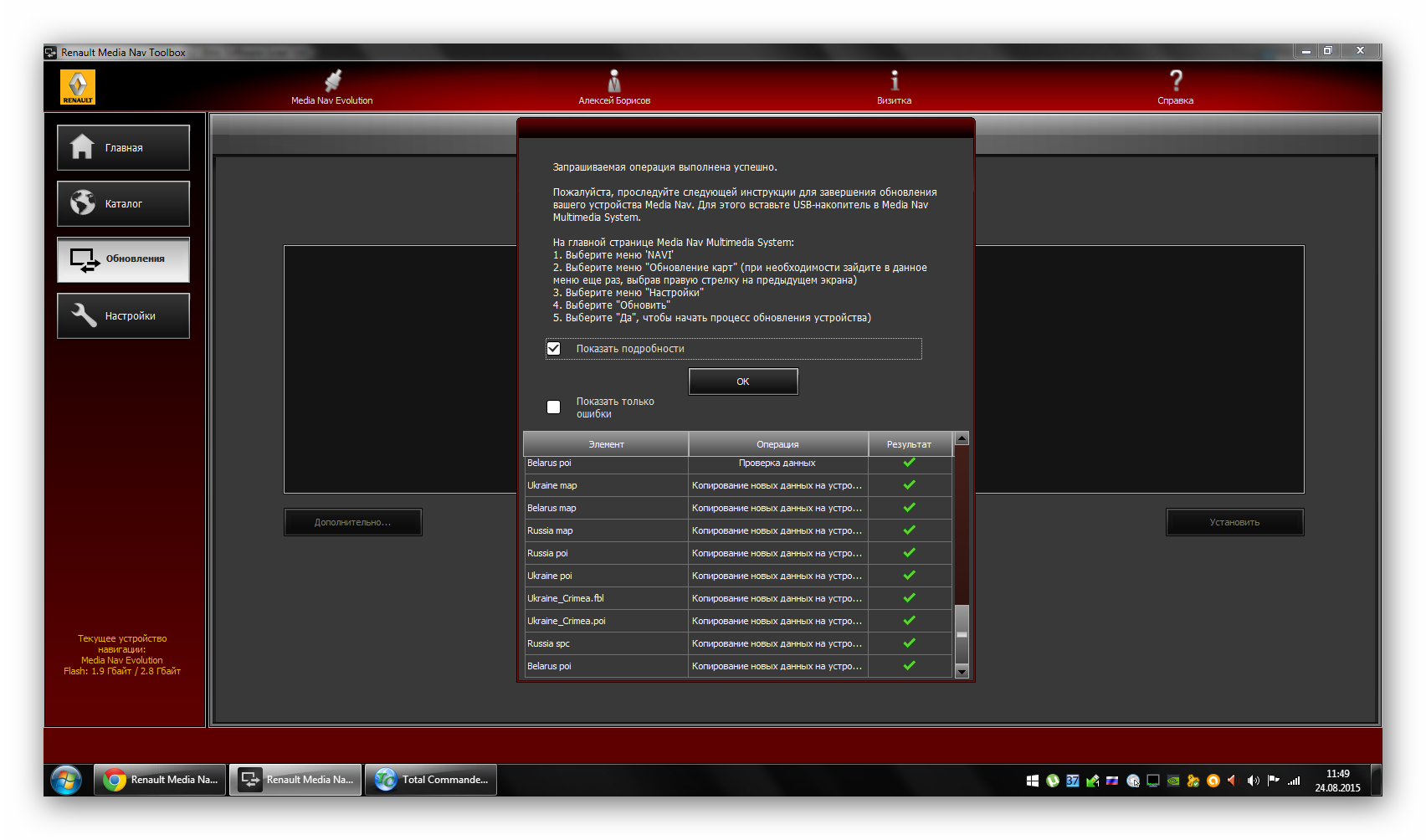Screen dimensions: 1426x840
Task: Uncheck Показать подробности checkbox
Action: [554, 349]
